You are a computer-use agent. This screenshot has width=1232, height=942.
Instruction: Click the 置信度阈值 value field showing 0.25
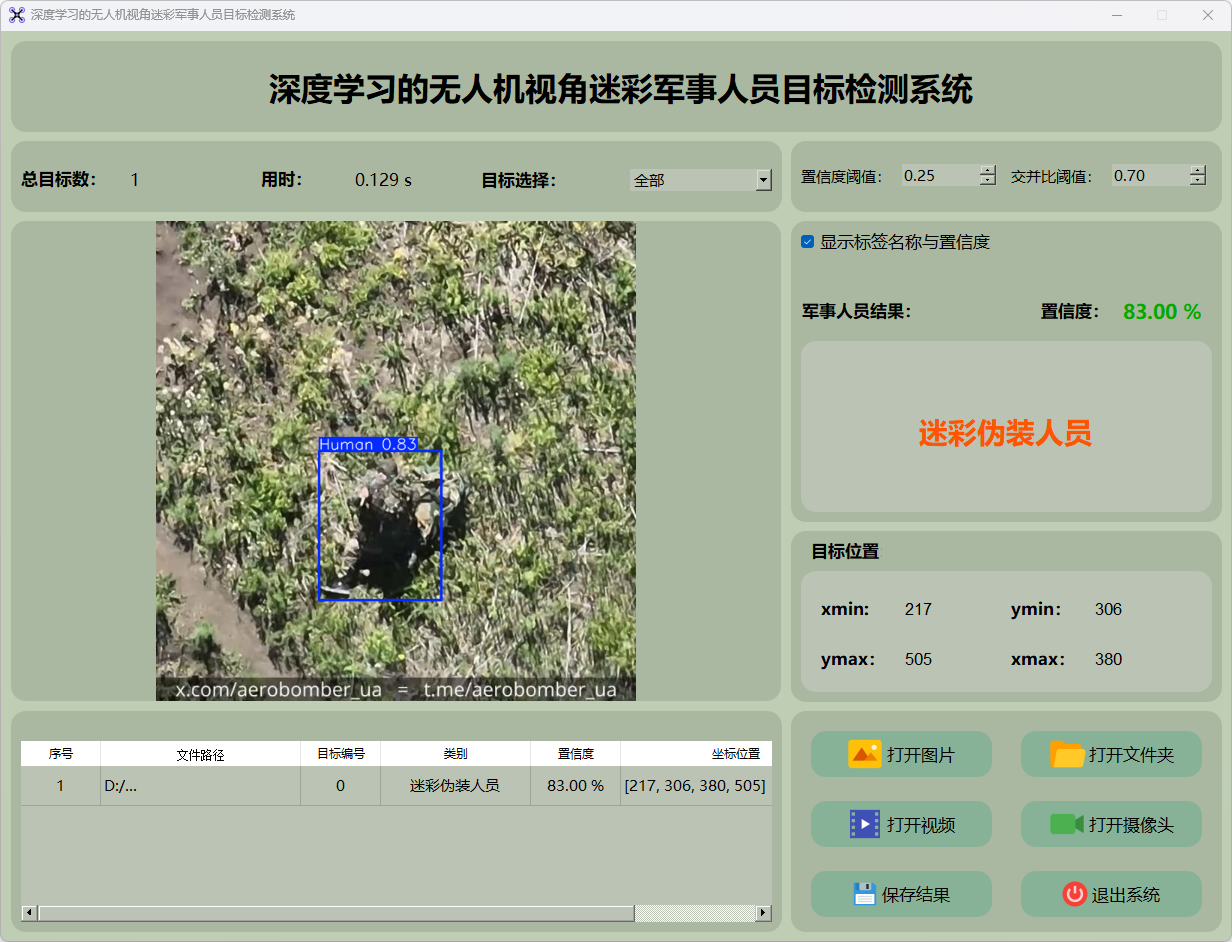tap(938, 176)
